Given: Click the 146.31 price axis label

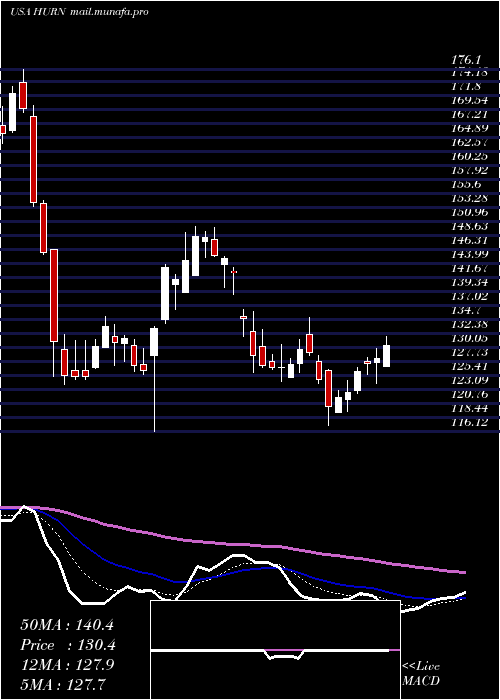Looking at the screenshot, I should pos(471,240).
